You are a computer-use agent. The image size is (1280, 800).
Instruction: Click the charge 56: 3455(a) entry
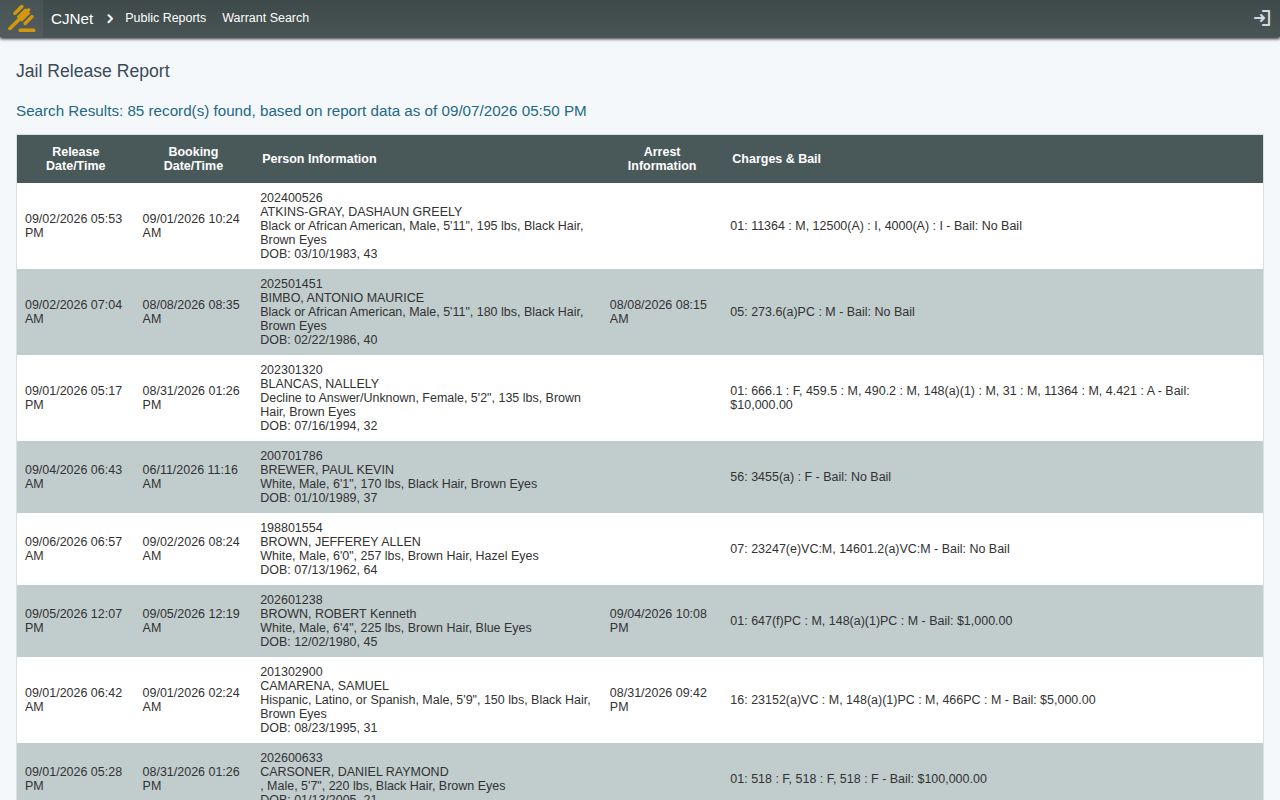[810, 477]
